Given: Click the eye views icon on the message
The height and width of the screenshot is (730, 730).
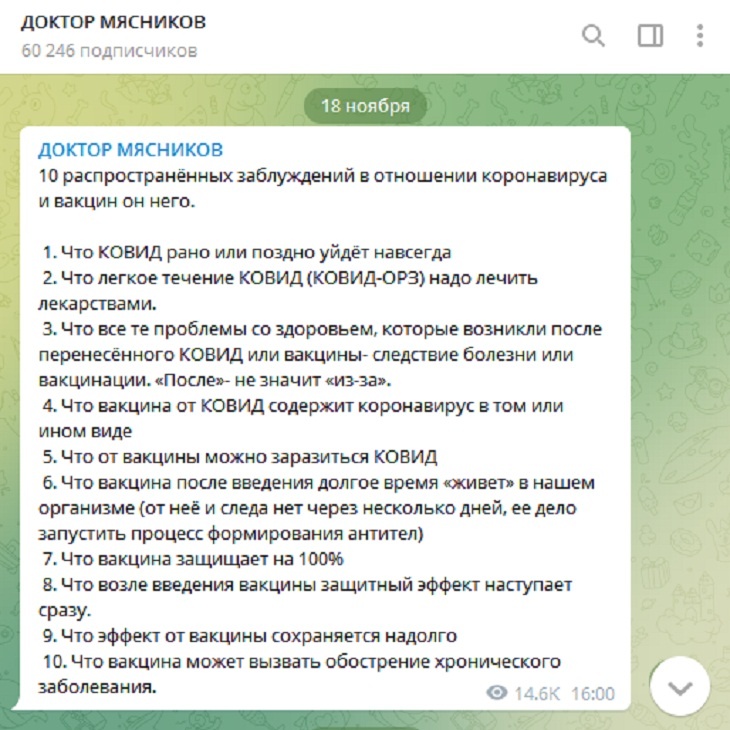Looking at the screenshot, I should pyautogui.click(x=496, y=693).
